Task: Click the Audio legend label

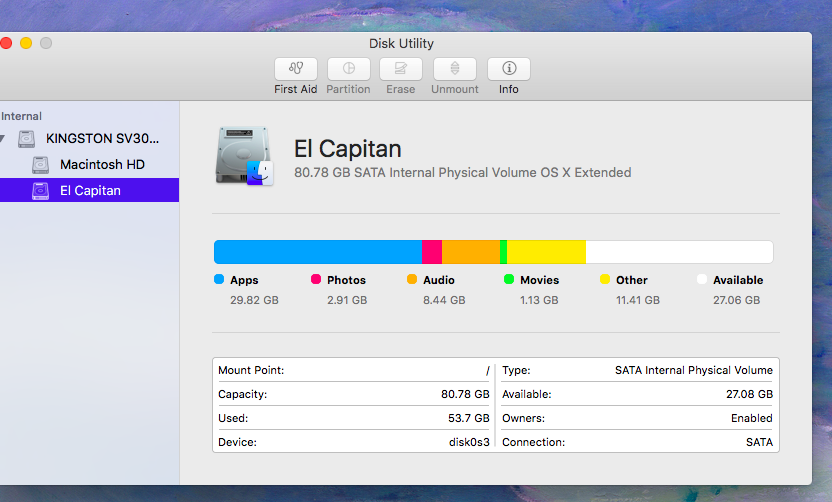Action: click(439, 280)
